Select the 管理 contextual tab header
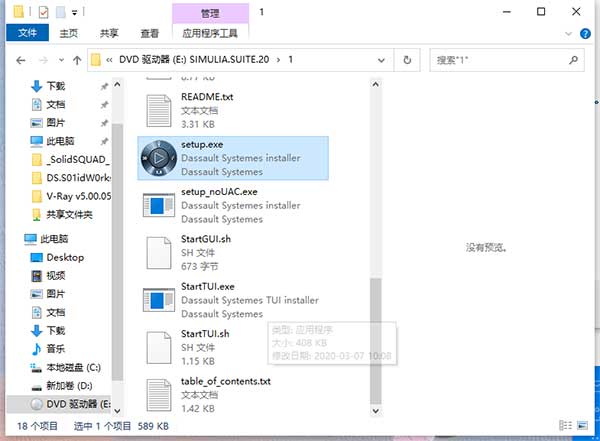 [210, 13]
